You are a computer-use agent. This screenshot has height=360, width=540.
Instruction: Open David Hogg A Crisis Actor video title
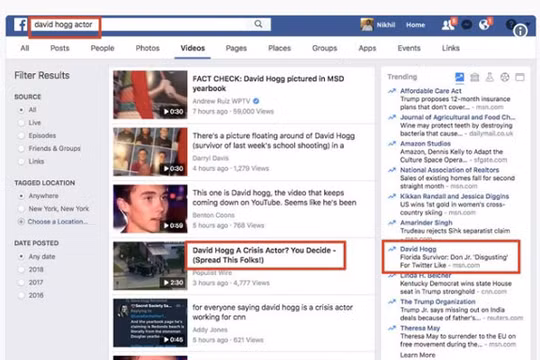[x=264, y=255]
